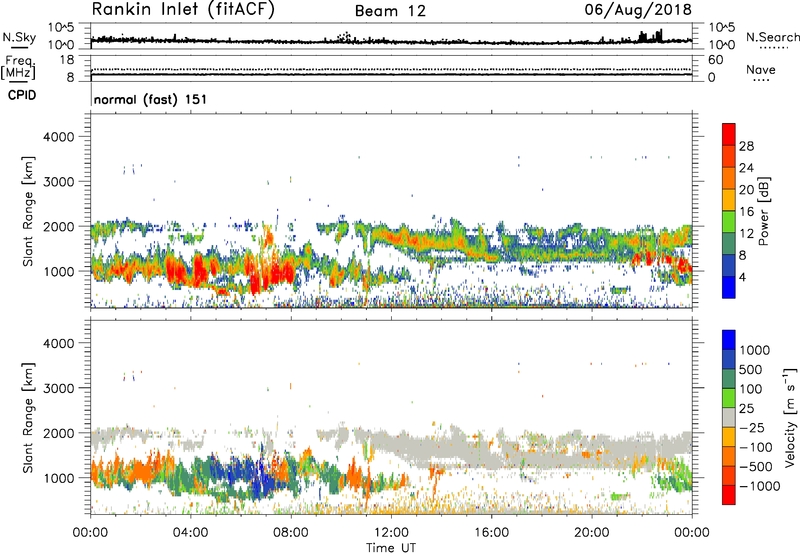This screenshot has height=554, width=800.
Task: Click the 'CPID' label
Action: pyautogui.click(x=22, y=95)
